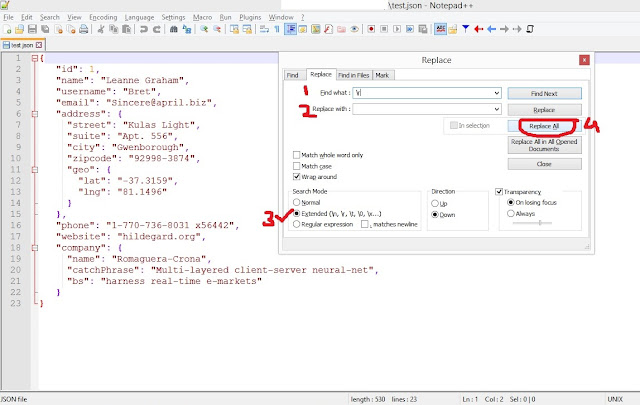Stop macro recording with the square icon

pos(384,29)
